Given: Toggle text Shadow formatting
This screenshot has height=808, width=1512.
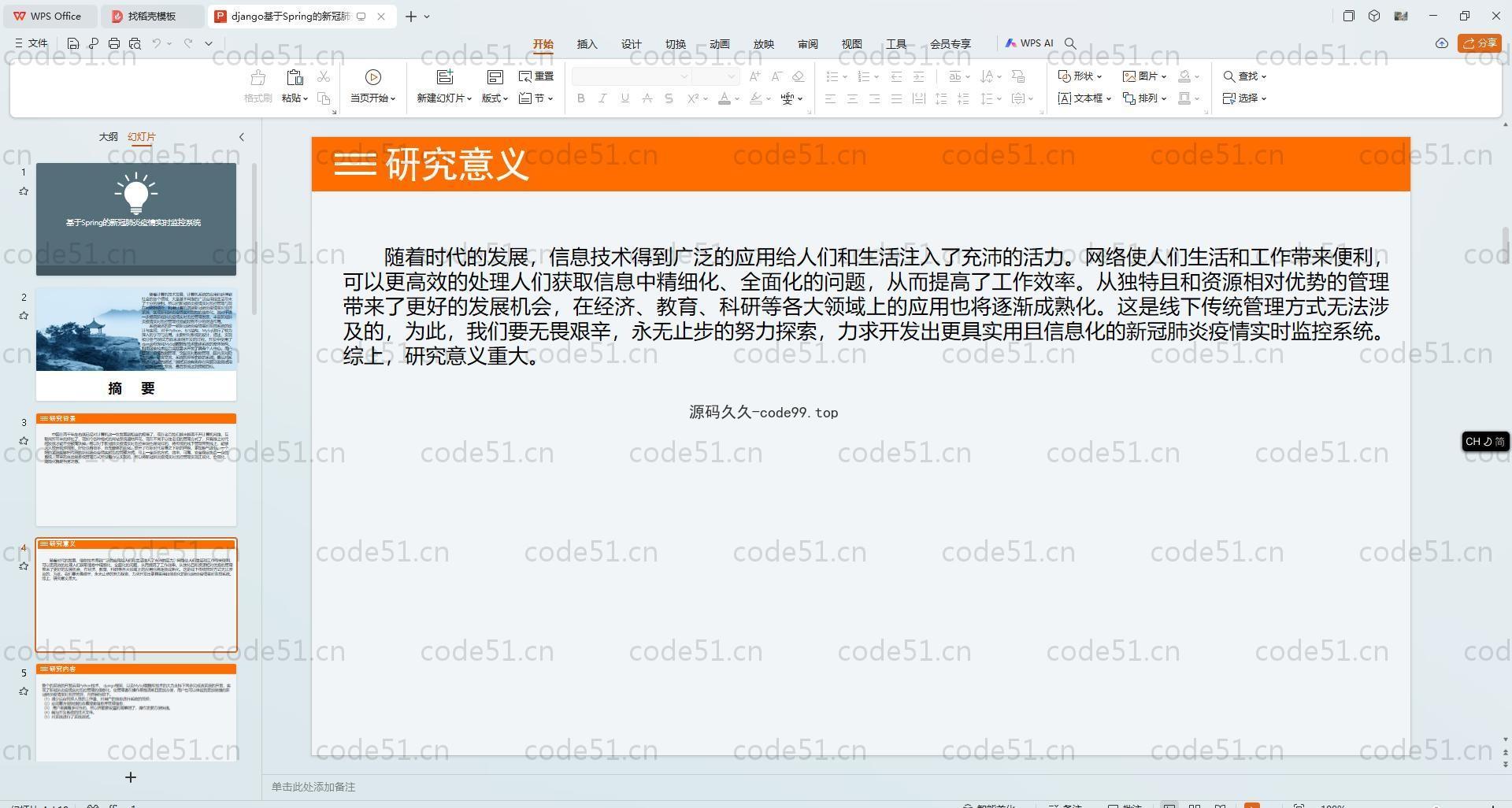Looking at the screenshot, I should tap(669, 98).
